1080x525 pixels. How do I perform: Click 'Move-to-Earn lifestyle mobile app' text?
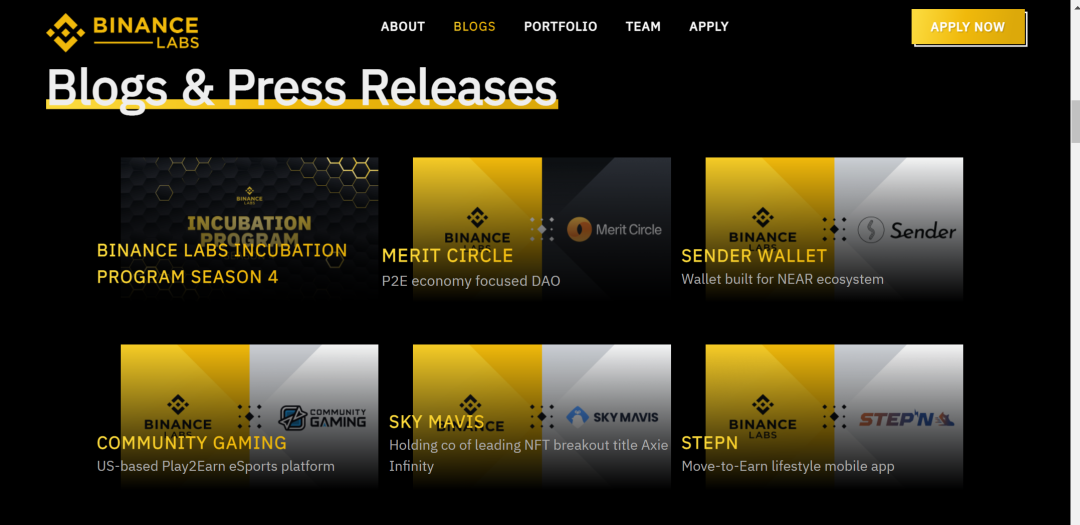(788, 466)
